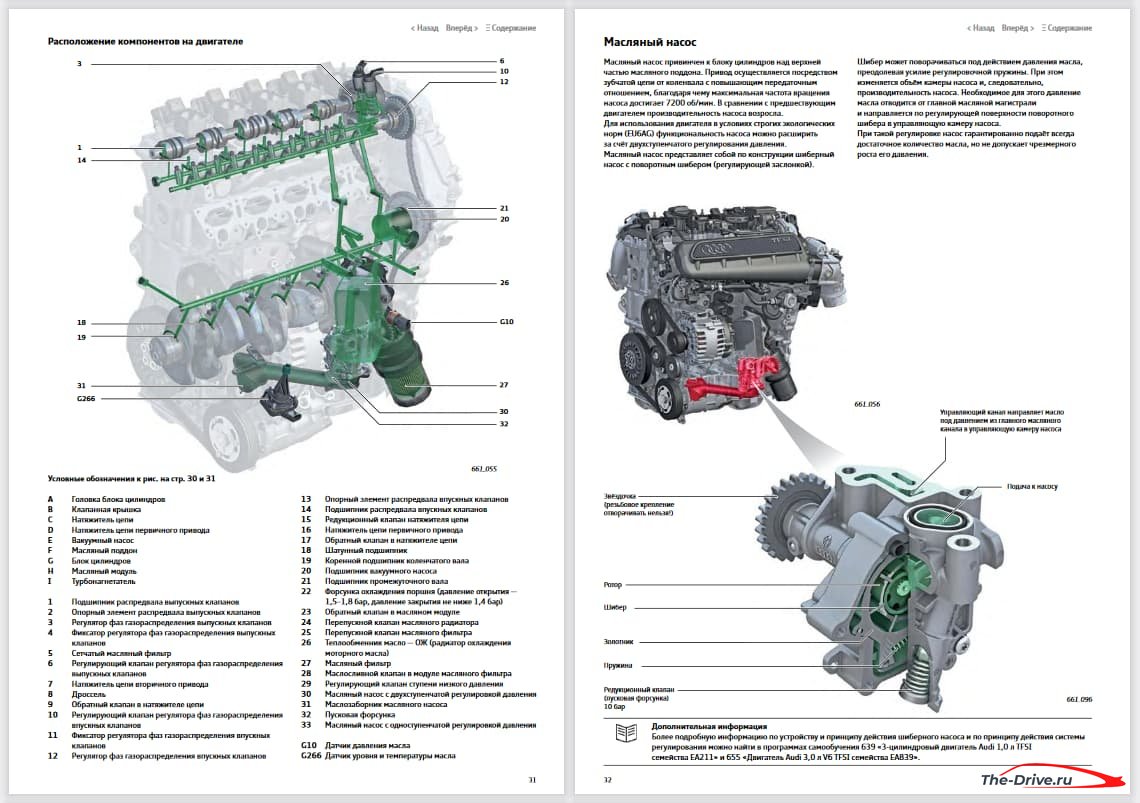
Task: Click heading "Масляный насос"
Action: pyautogui.click(x=650, y=42)
